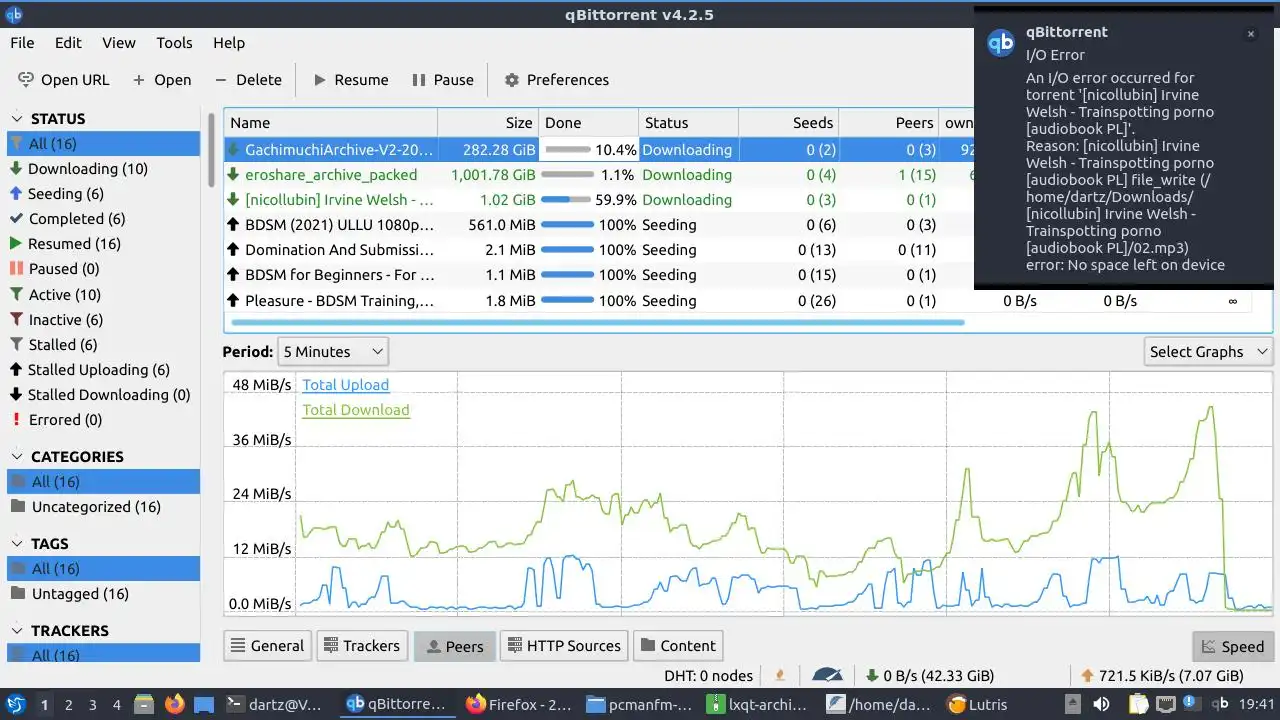Launch Firefox from the panel quick launcher

click(x=174, y=704)
